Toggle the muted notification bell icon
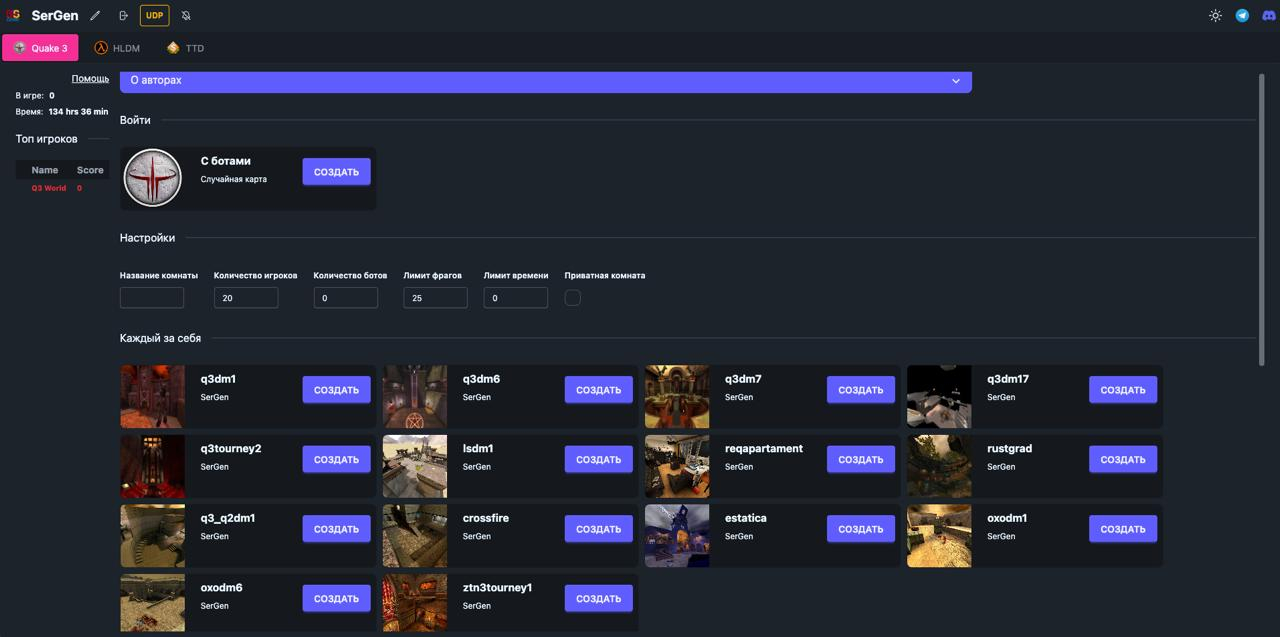Viewport: 1280px width, 637px height. click(x=186, y=16)
